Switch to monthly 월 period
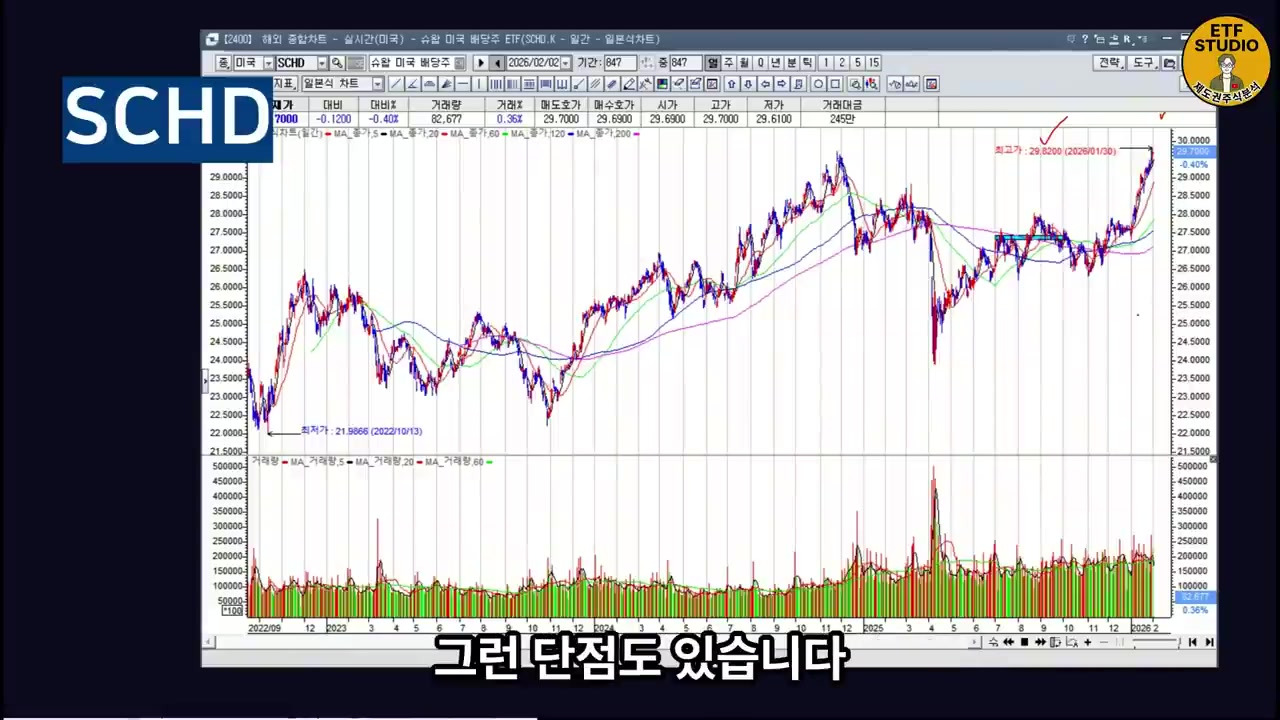Viewport: 1280px width, 720px height. pyautogui.click(x=743, y=63)
